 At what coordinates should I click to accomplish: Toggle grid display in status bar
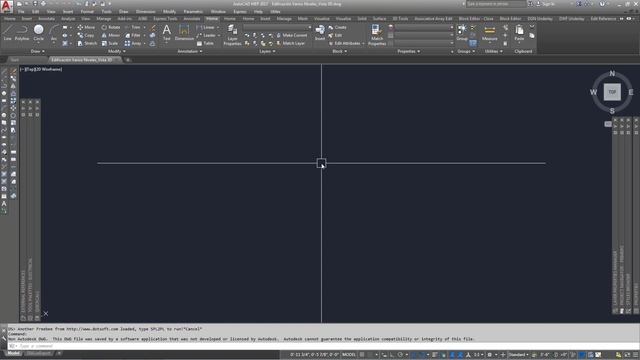362,355
